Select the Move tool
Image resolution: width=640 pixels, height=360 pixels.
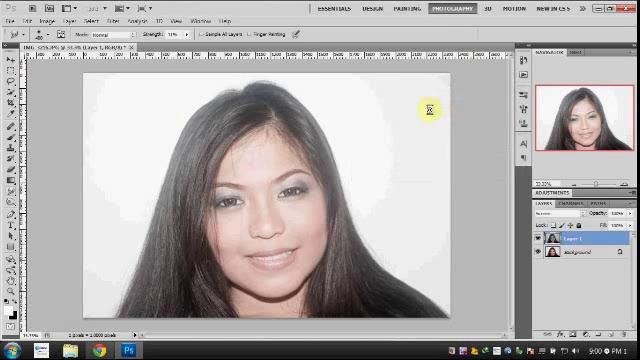[11, 60]
